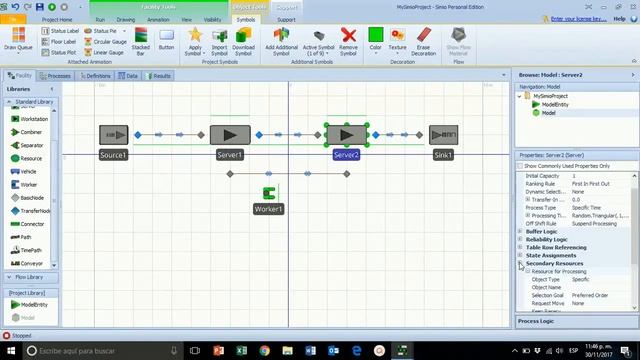This screenshot has width=640, height=360.
Task: Select ModelEntity in navigation tree
Action: (x=551, y=104)
